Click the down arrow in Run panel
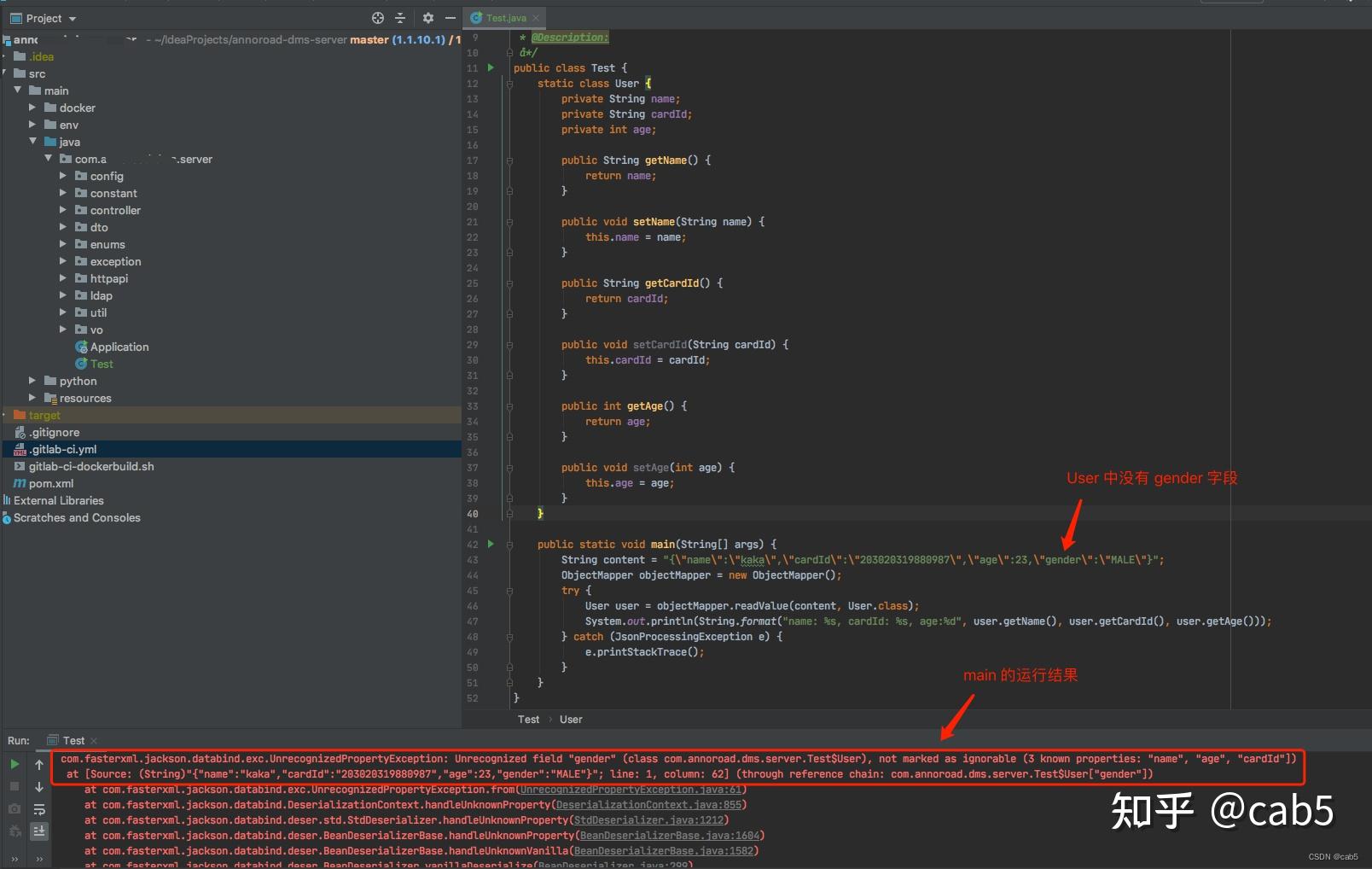The width and height of the screenshot is (1372, 869). pyautogui.click(x=39, y=786)
